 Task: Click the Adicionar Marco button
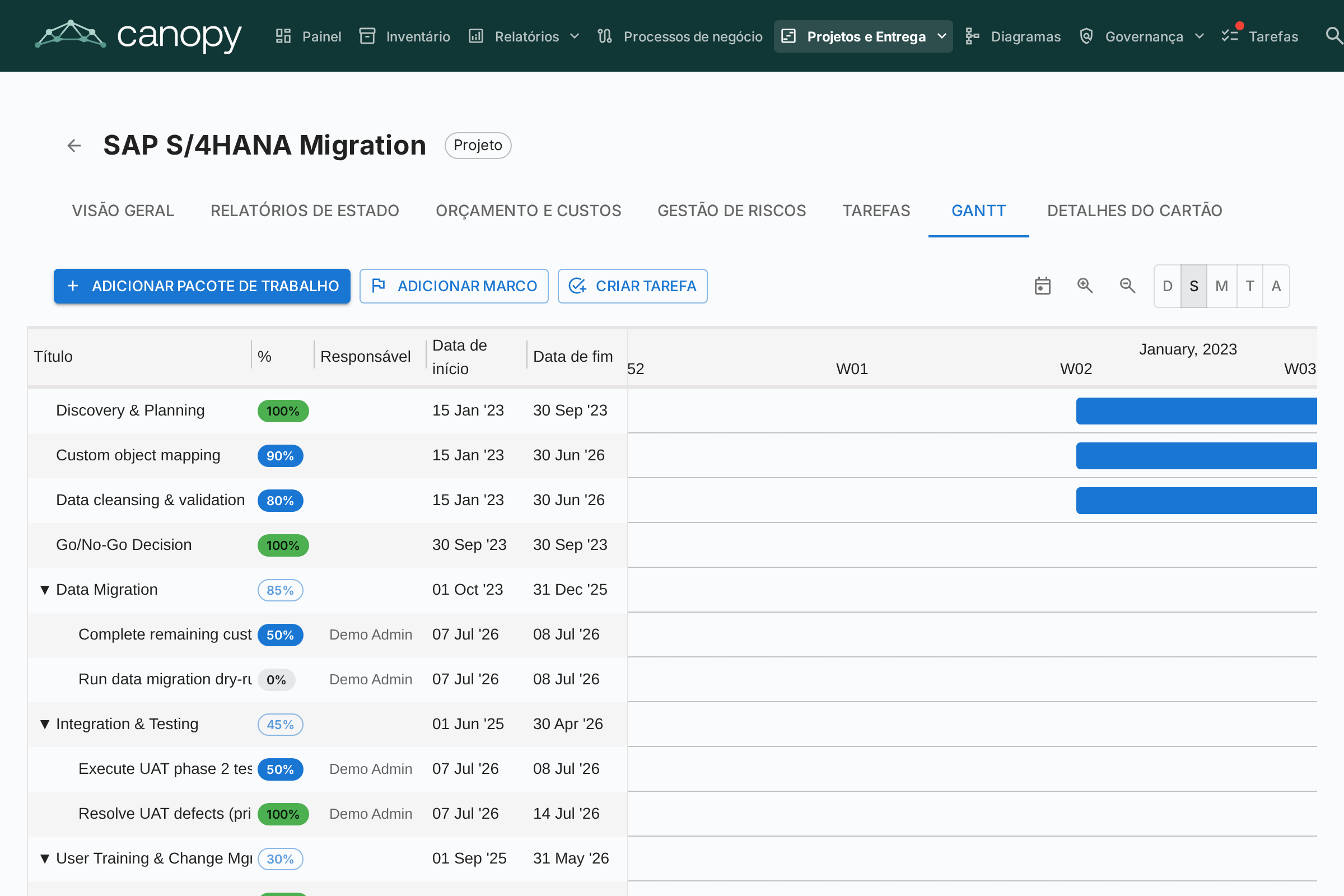click(454, 286)
